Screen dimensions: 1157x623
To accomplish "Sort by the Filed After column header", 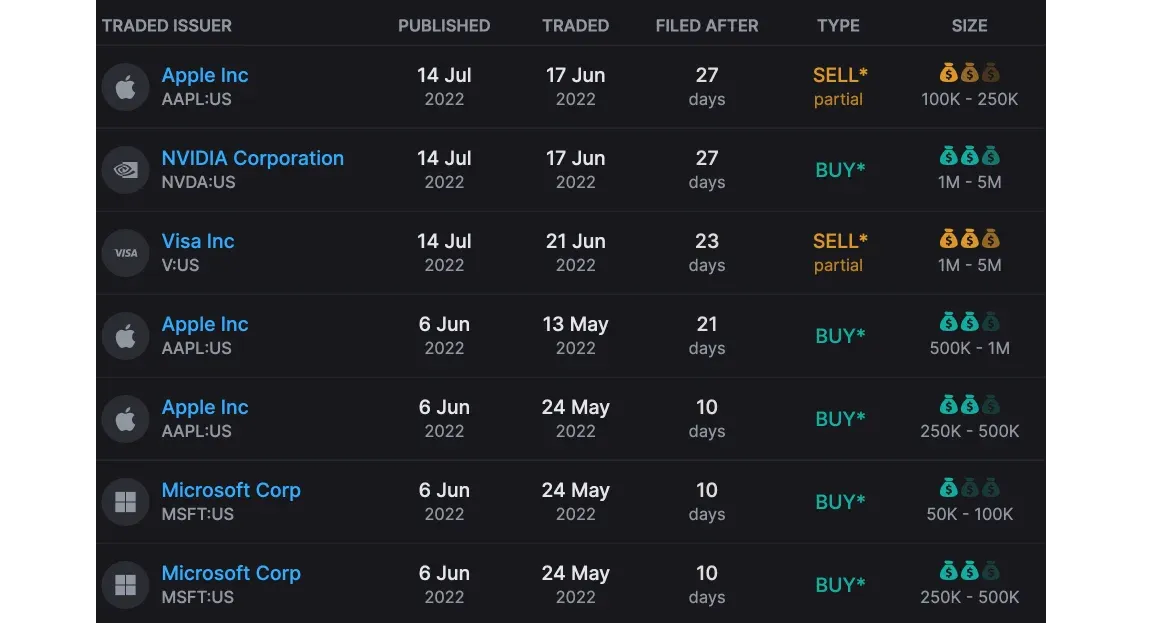I will pos(707,26).
